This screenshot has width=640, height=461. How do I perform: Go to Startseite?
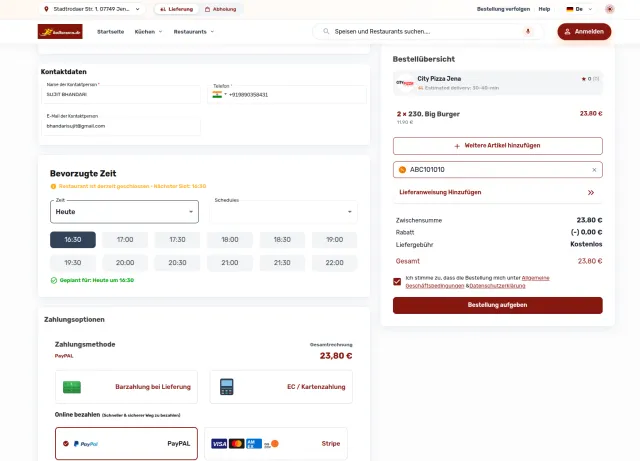(111, 31)
